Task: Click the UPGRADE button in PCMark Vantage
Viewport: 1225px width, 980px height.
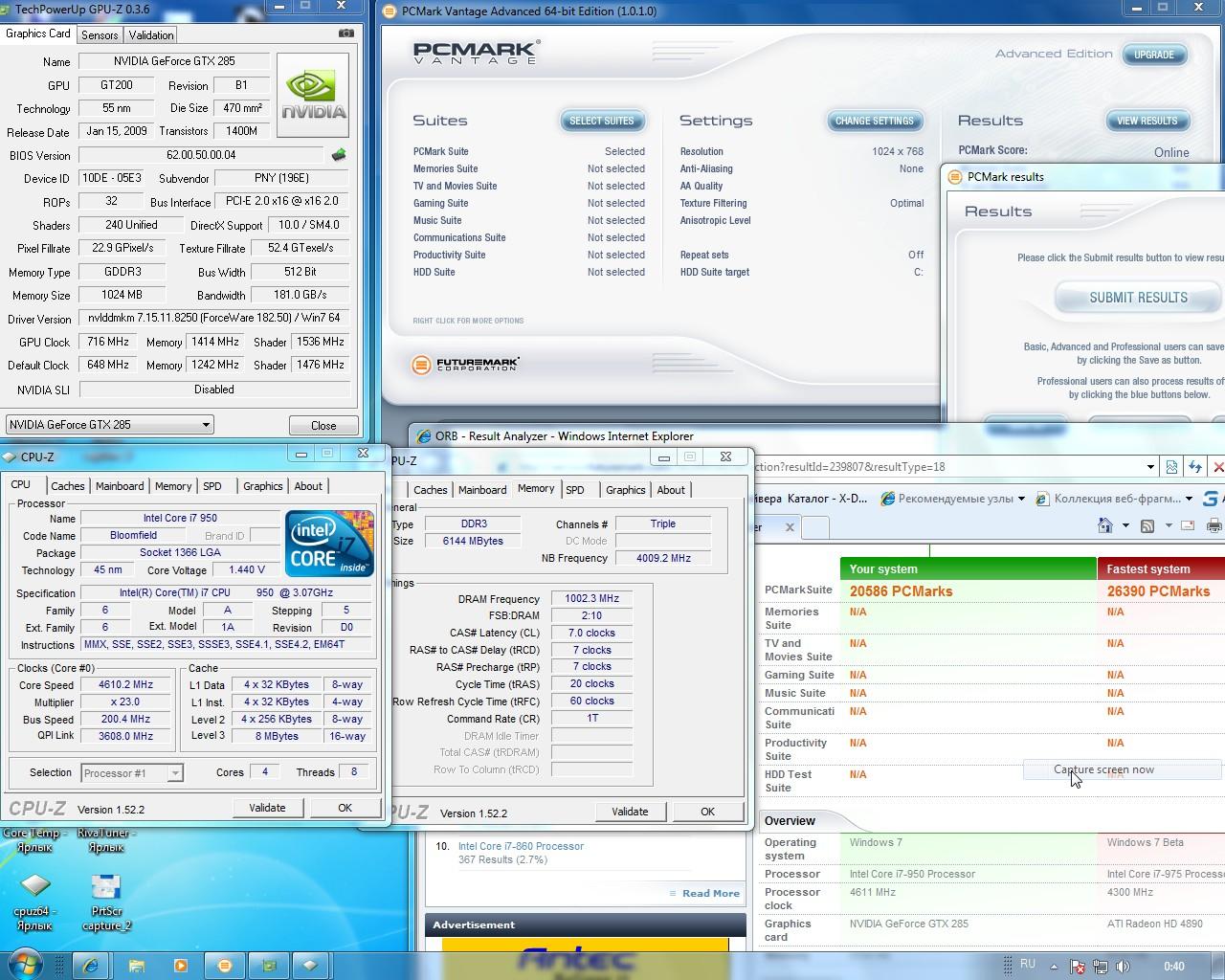Action: [x=1154, y=55]
